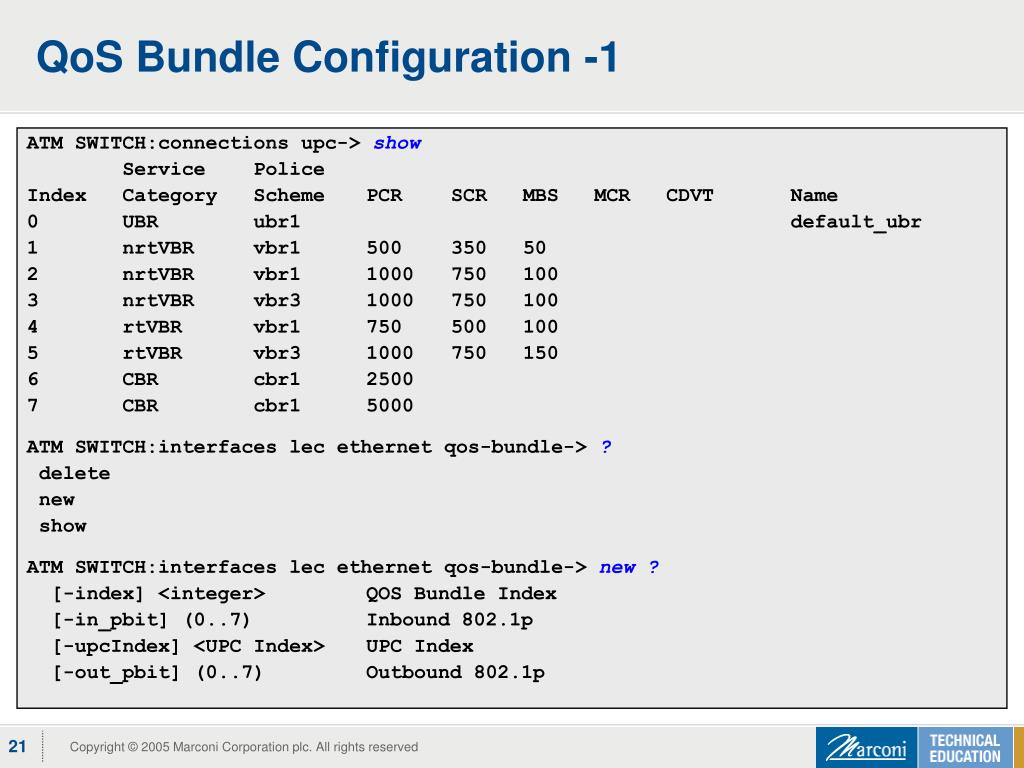
Task: Click the slide number 21
Action: point(18,746)
